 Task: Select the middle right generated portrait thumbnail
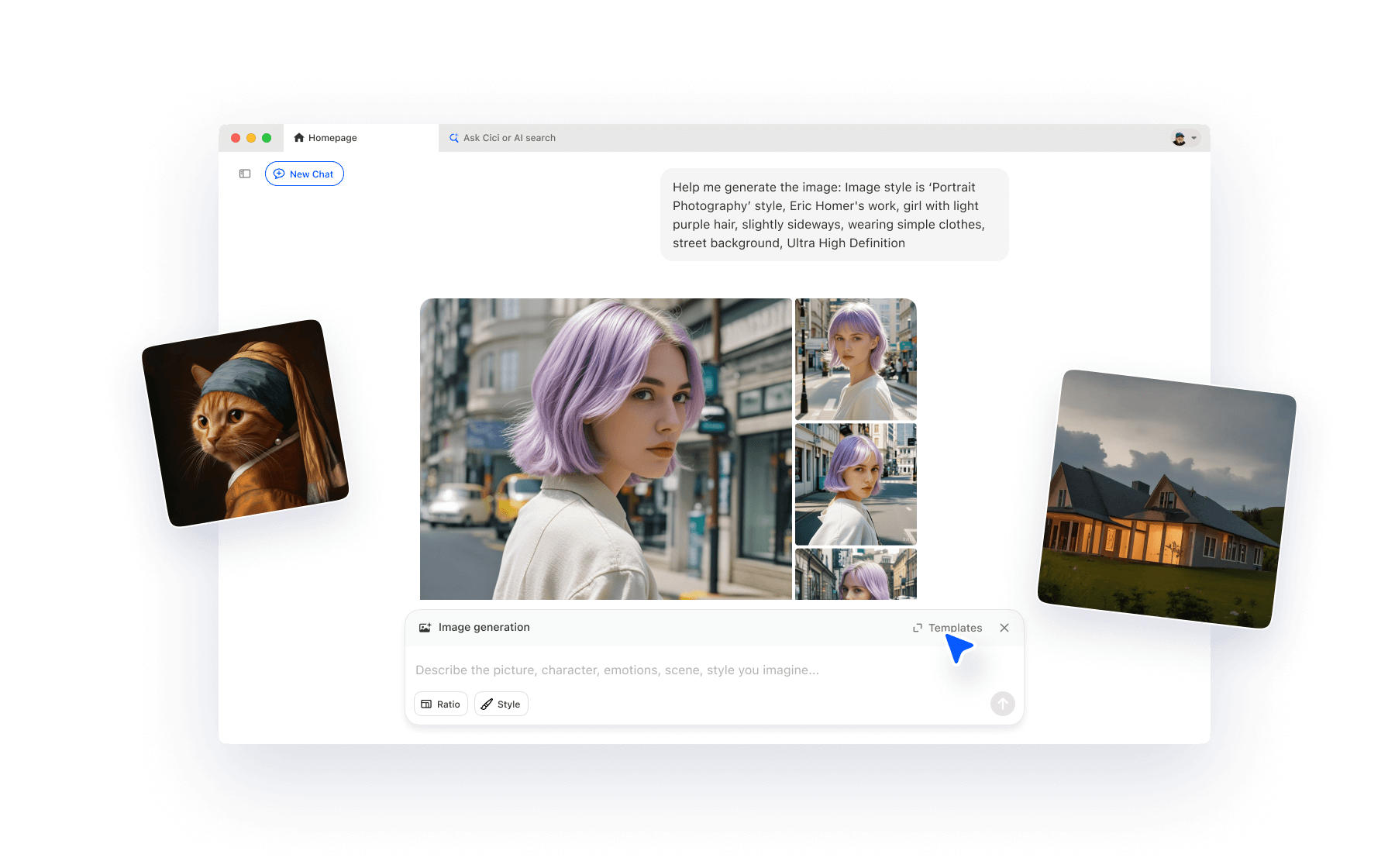point(856,484)
